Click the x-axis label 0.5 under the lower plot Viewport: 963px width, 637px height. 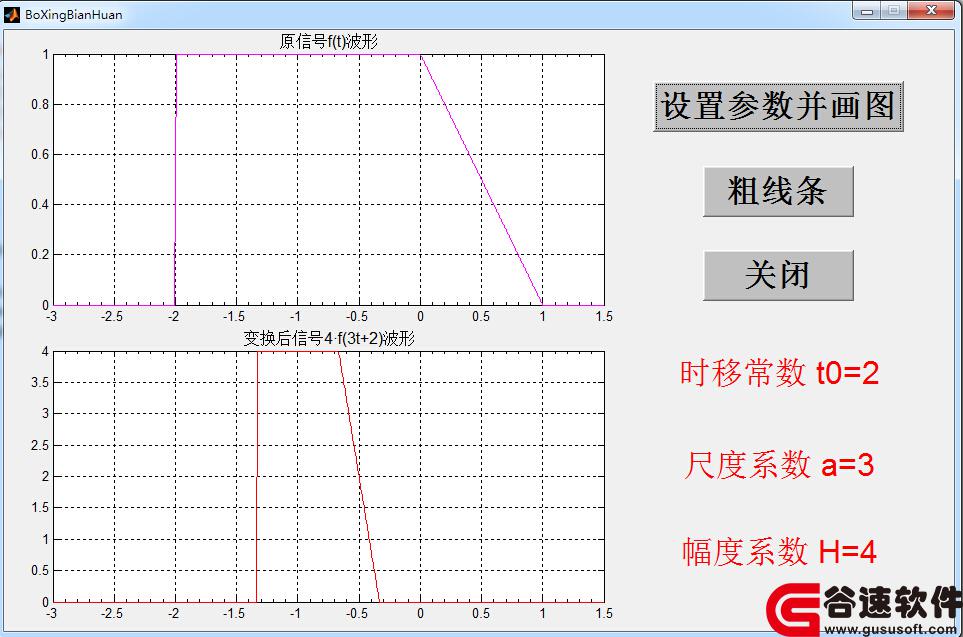click(482, 613)
